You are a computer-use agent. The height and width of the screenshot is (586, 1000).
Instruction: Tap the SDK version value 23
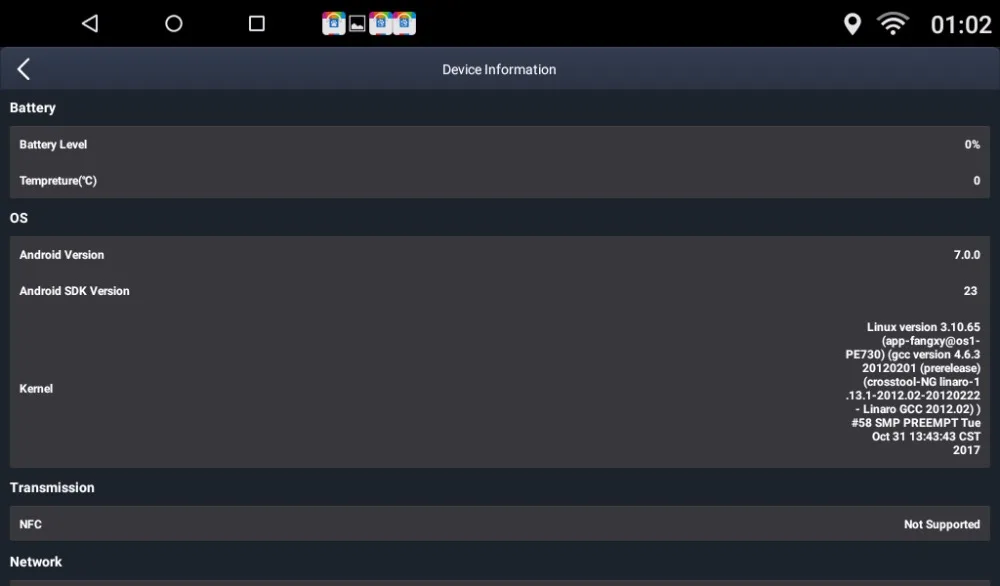pos(970,291)
